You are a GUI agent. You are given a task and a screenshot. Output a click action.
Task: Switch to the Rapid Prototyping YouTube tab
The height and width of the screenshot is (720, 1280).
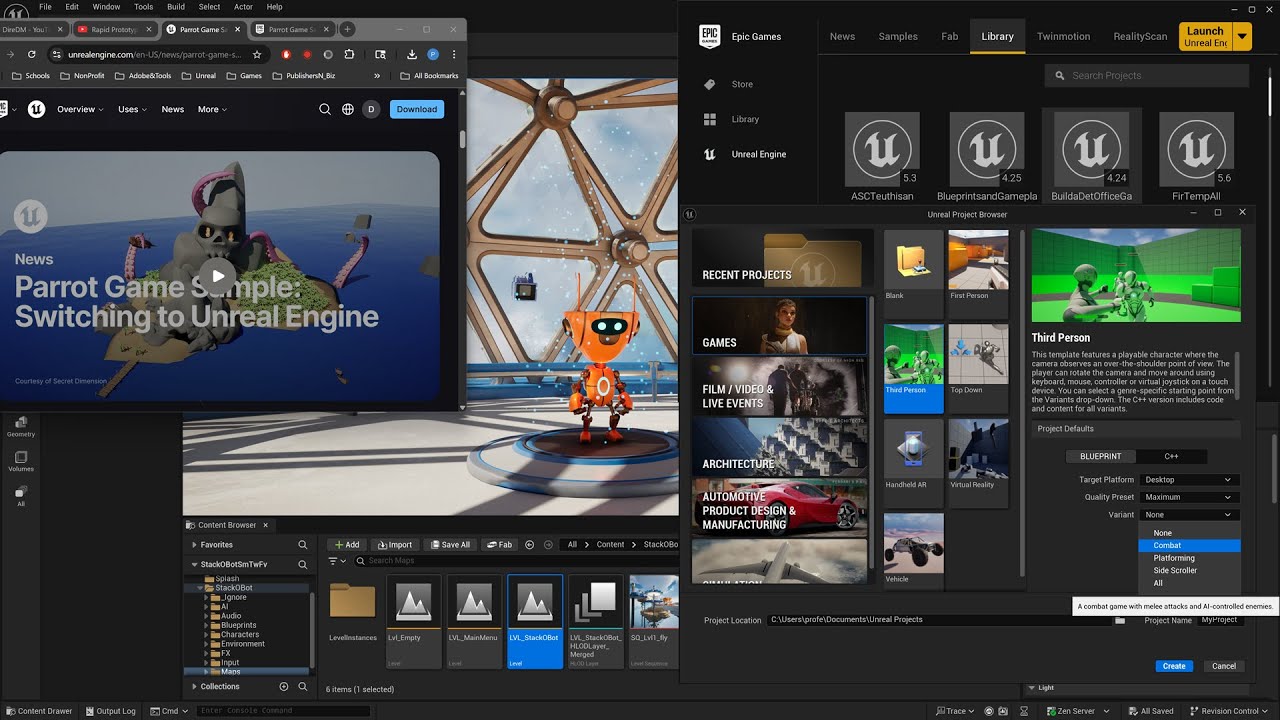click(x=115, y=30)
